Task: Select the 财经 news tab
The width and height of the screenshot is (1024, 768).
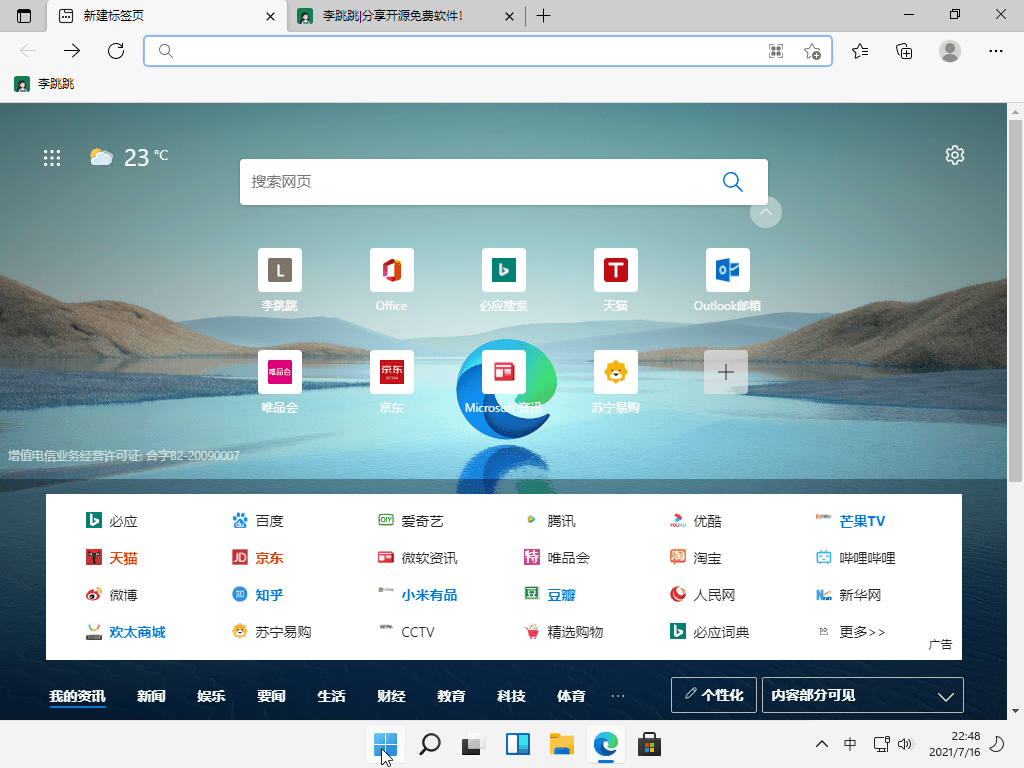Action: point(391,696)
